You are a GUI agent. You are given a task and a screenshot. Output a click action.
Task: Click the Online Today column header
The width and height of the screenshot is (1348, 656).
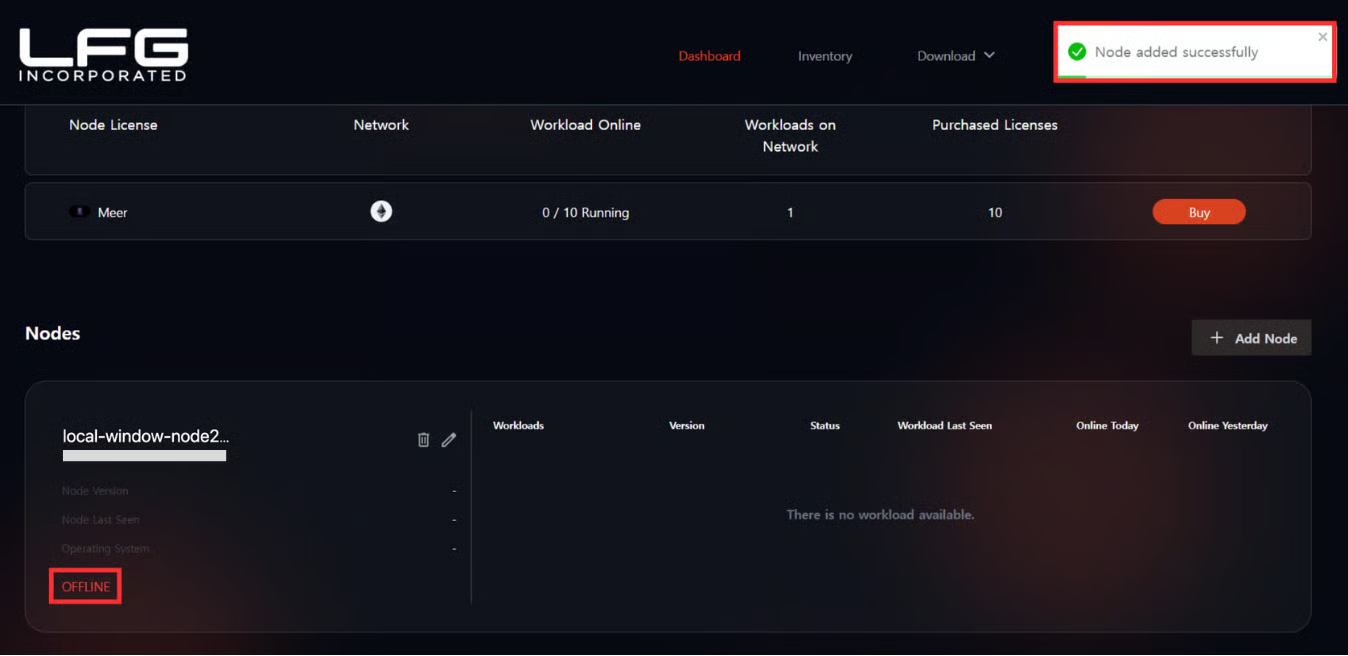coord(1107,426)
